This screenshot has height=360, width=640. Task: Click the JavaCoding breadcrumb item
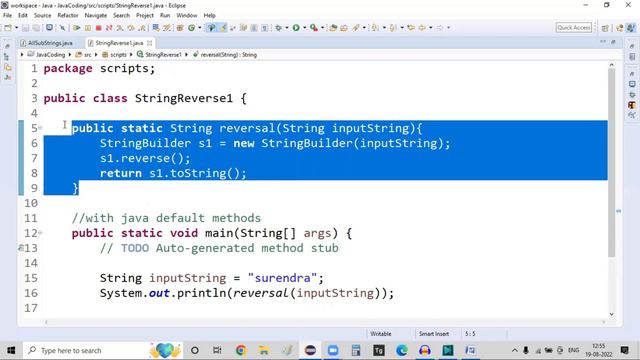click(x=47, y=54)
